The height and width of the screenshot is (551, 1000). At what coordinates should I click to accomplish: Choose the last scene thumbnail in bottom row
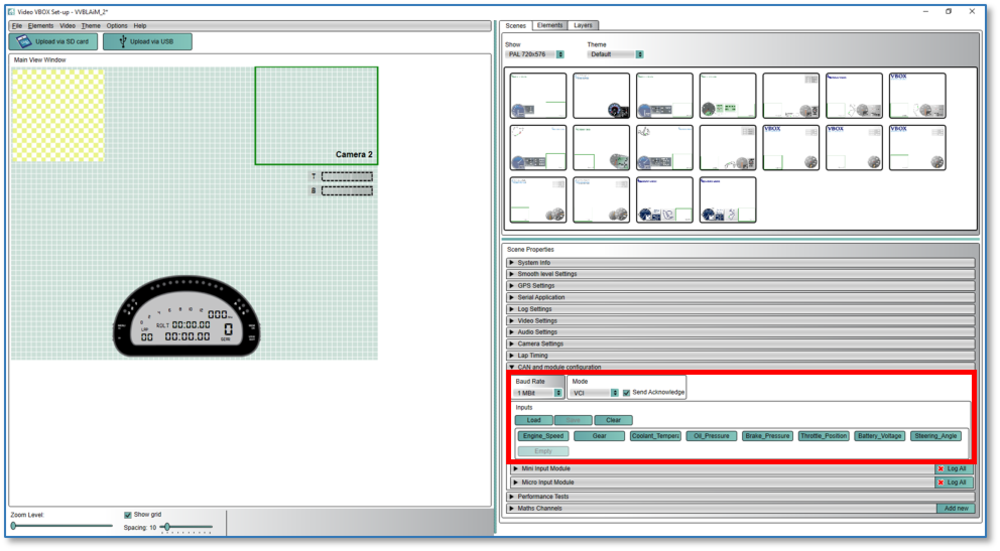728,200
